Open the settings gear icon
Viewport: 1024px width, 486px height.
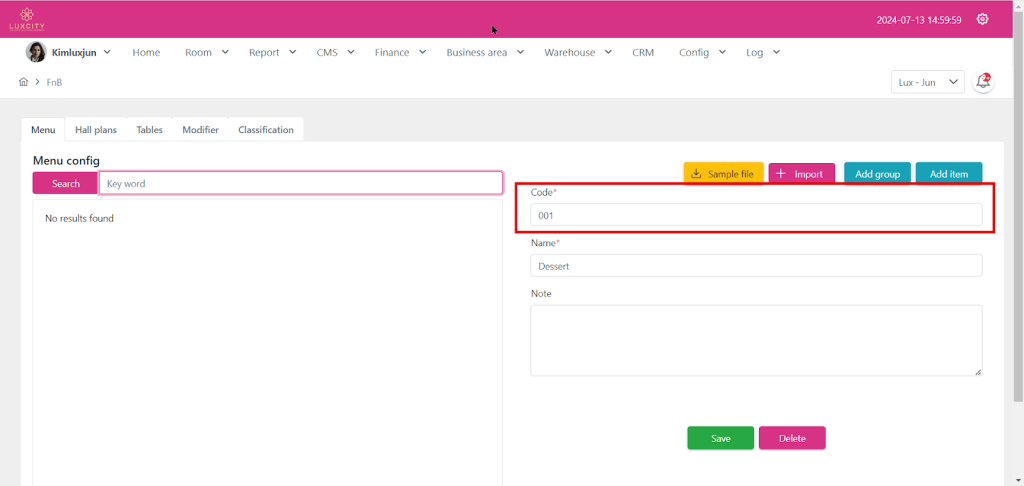point(982,19)
